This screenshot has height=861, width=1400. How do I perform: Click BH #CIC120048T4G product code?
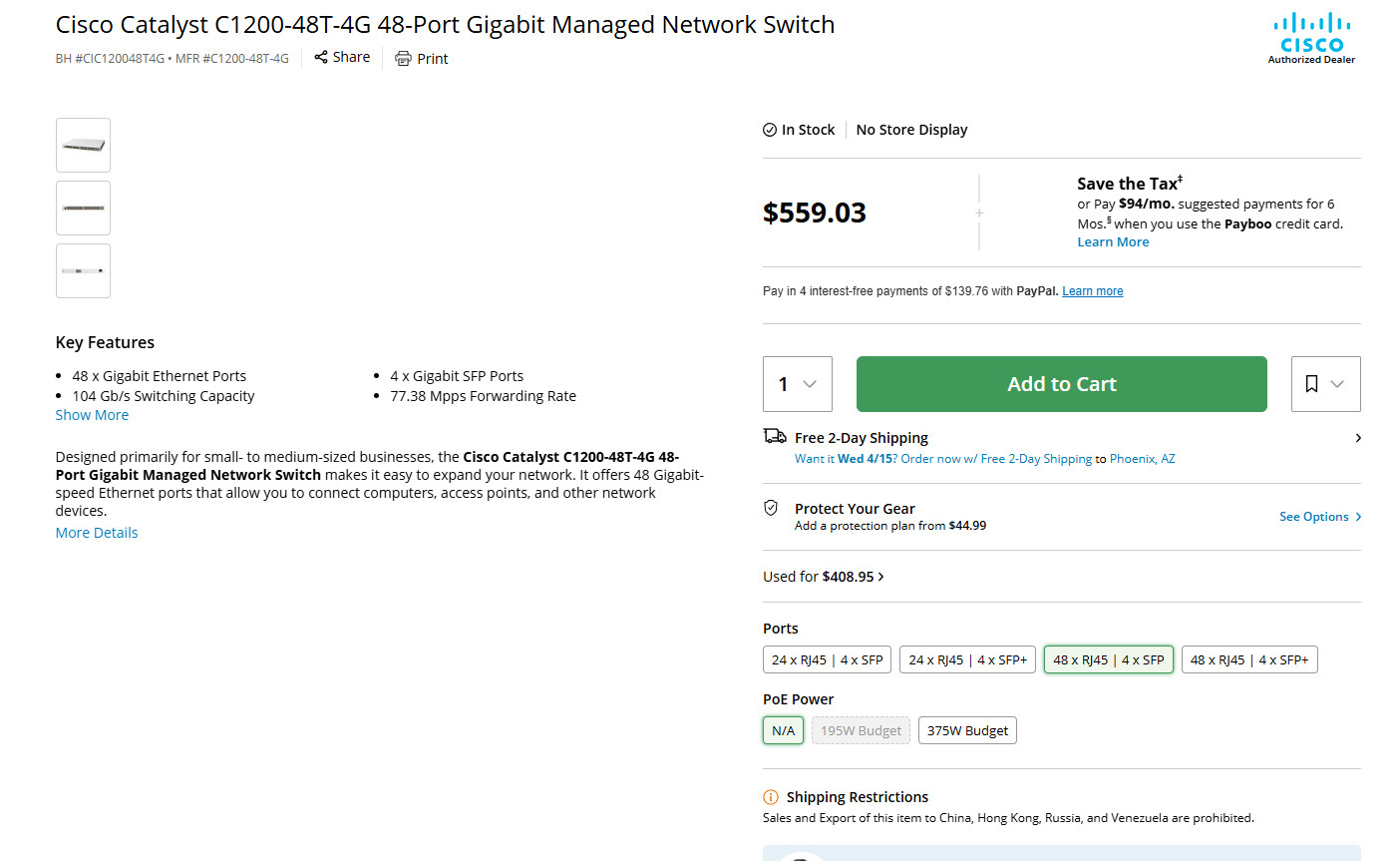click(x=110, y=59)
